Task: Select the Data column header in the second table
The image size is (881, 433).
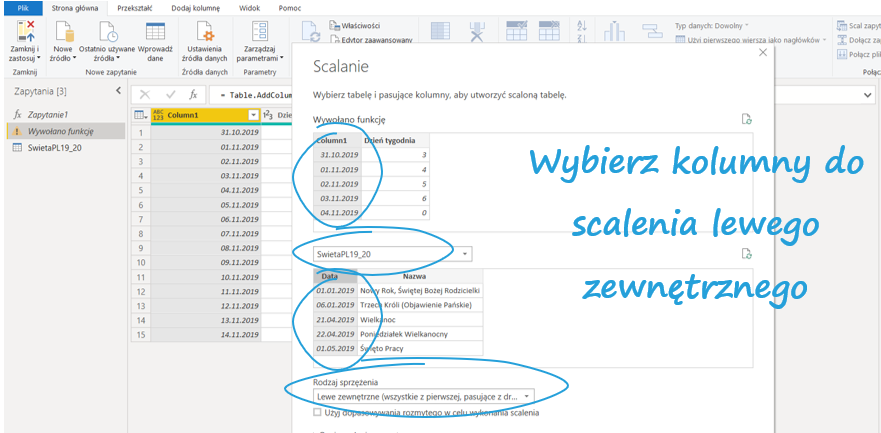Action: coord(330,276)
